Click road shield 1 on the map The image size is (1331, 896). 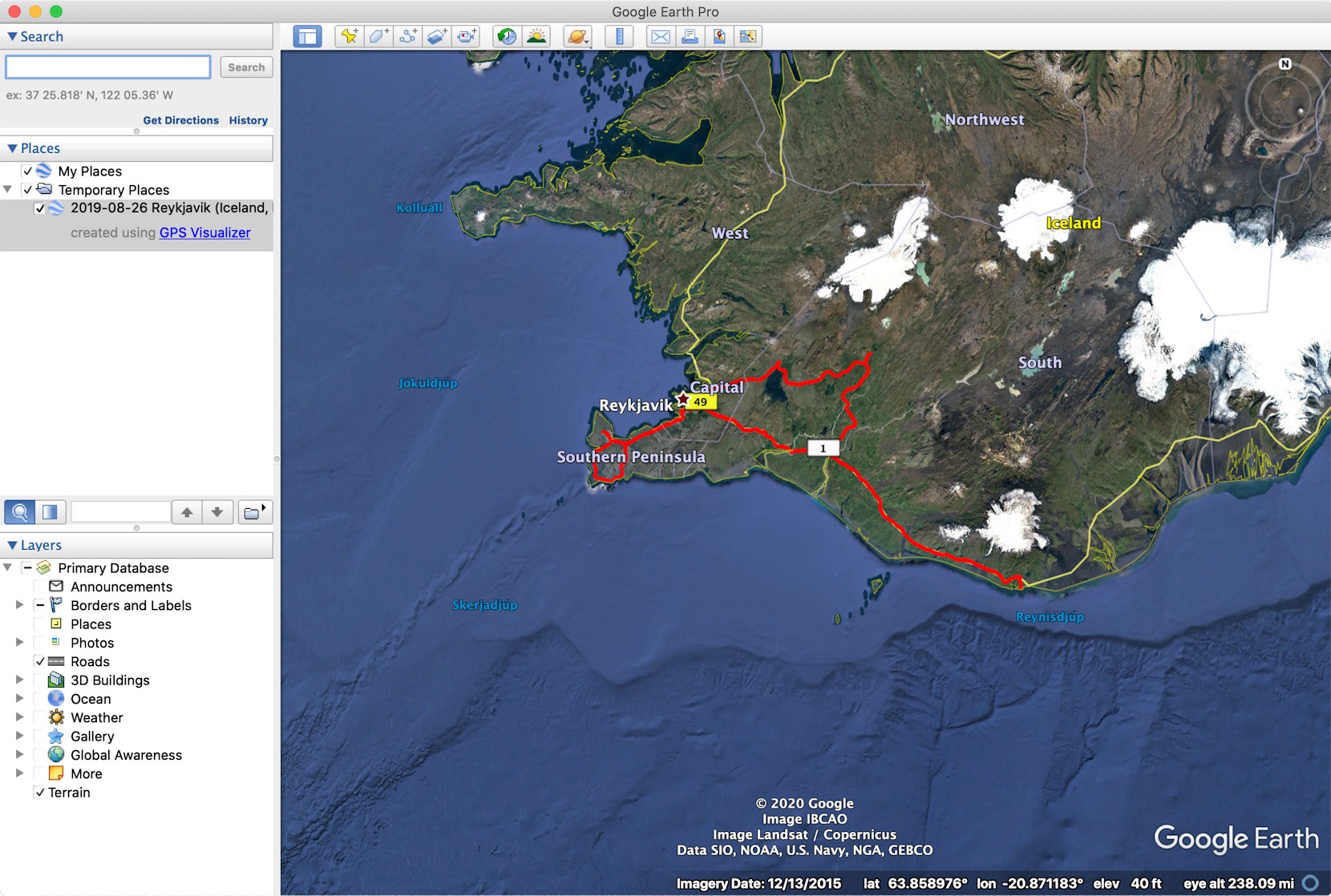823,448
